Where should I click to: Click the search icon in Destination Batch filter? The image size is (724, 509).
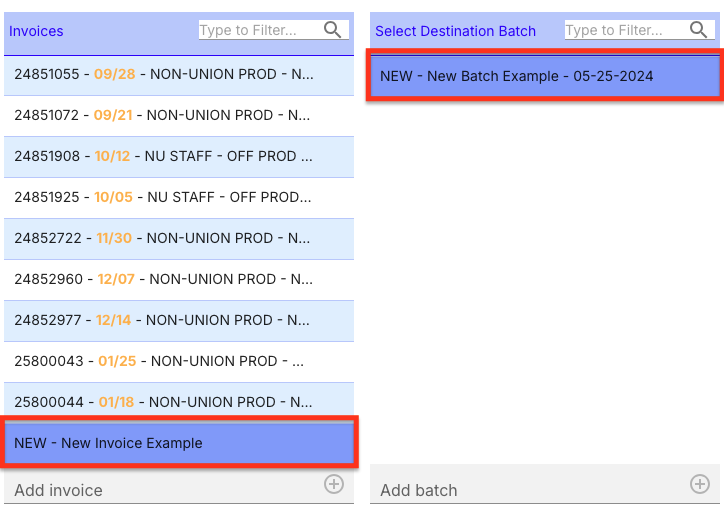coord(698,30)
